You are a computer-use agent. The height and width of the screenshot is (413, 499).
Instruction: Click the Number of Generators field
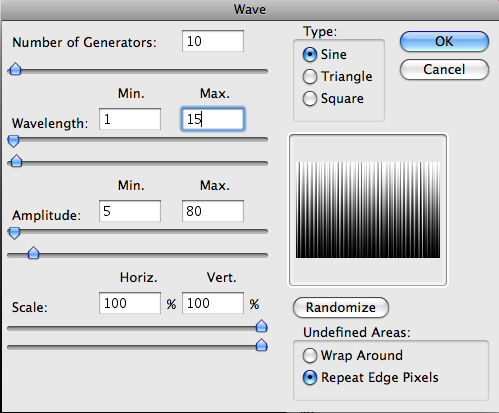tap(213, 41)
